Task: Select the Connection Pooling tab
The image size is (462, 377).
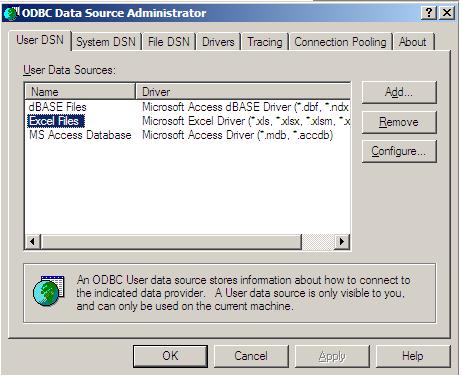Action: click(340, 42)
